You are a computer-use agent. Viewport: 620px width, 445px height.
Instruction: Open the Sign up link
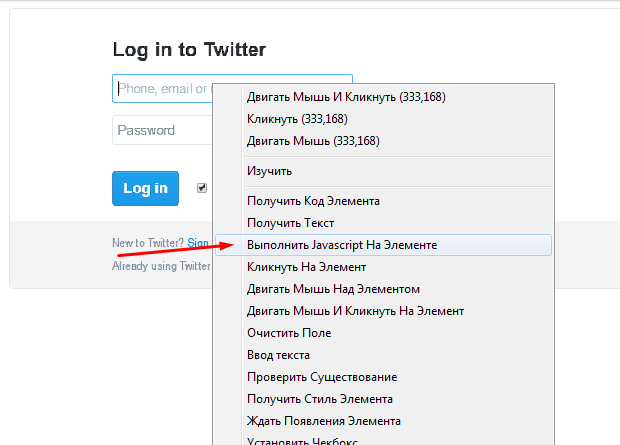198,243
